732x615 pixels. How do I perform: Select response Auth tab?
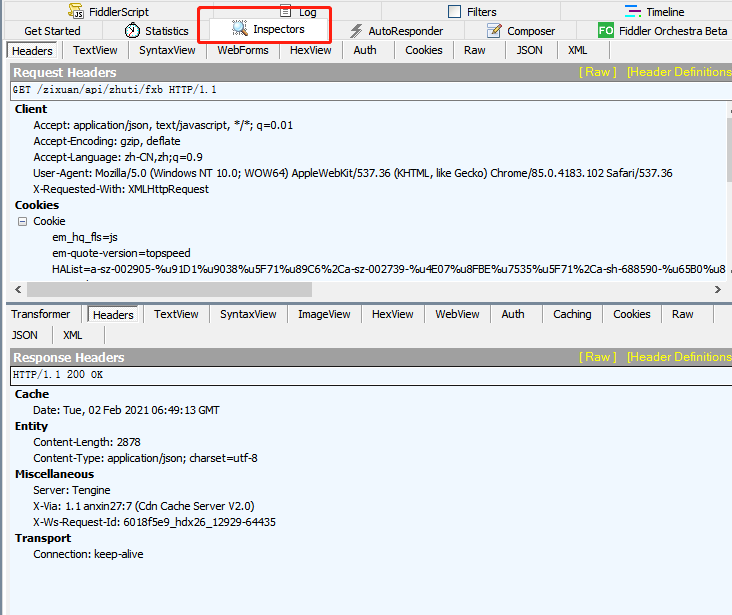pos(513,314)
